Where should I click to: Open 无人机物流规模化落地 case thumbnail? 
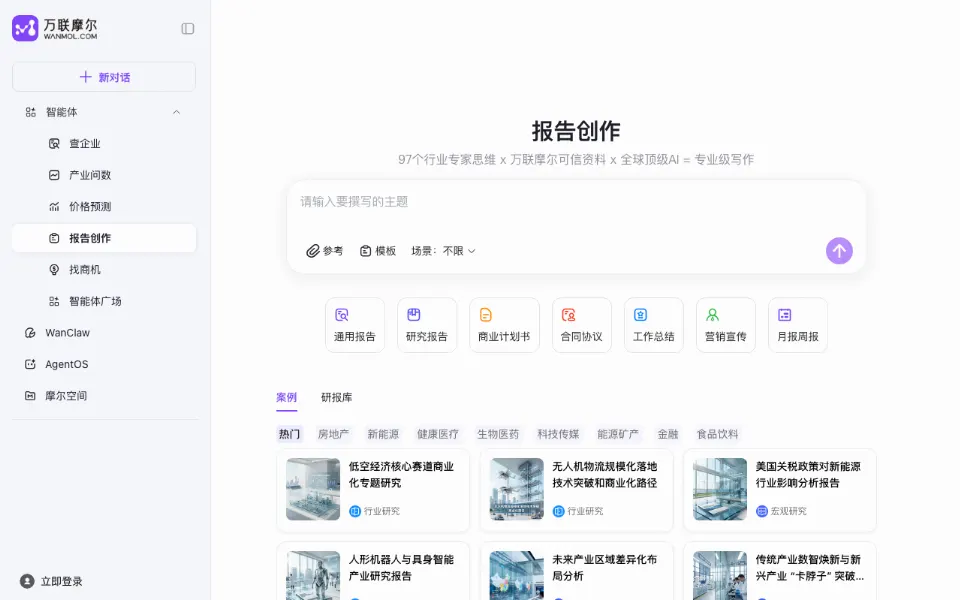click(x=517, y=489)
